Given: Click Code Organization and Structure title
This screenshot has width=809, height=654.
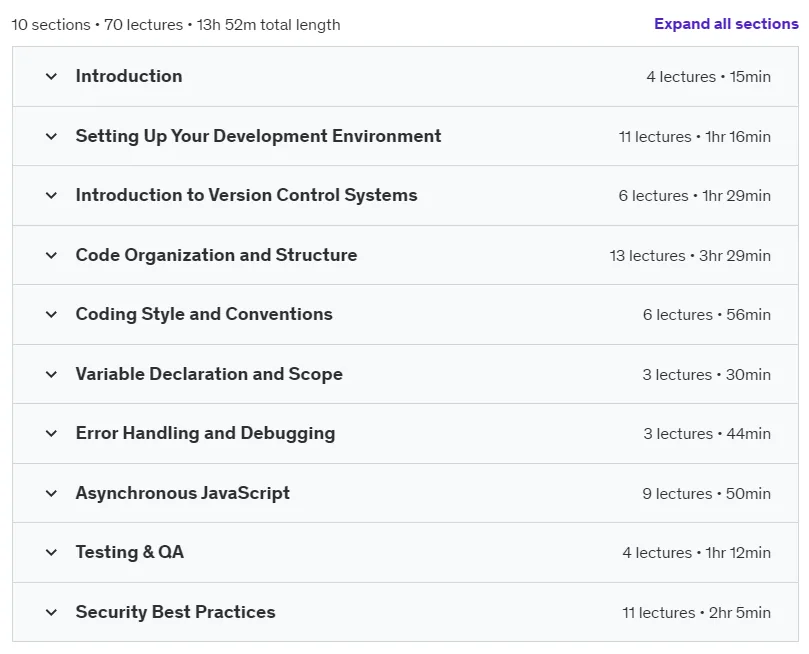Looking at the screenshot, I should (216, 255).
